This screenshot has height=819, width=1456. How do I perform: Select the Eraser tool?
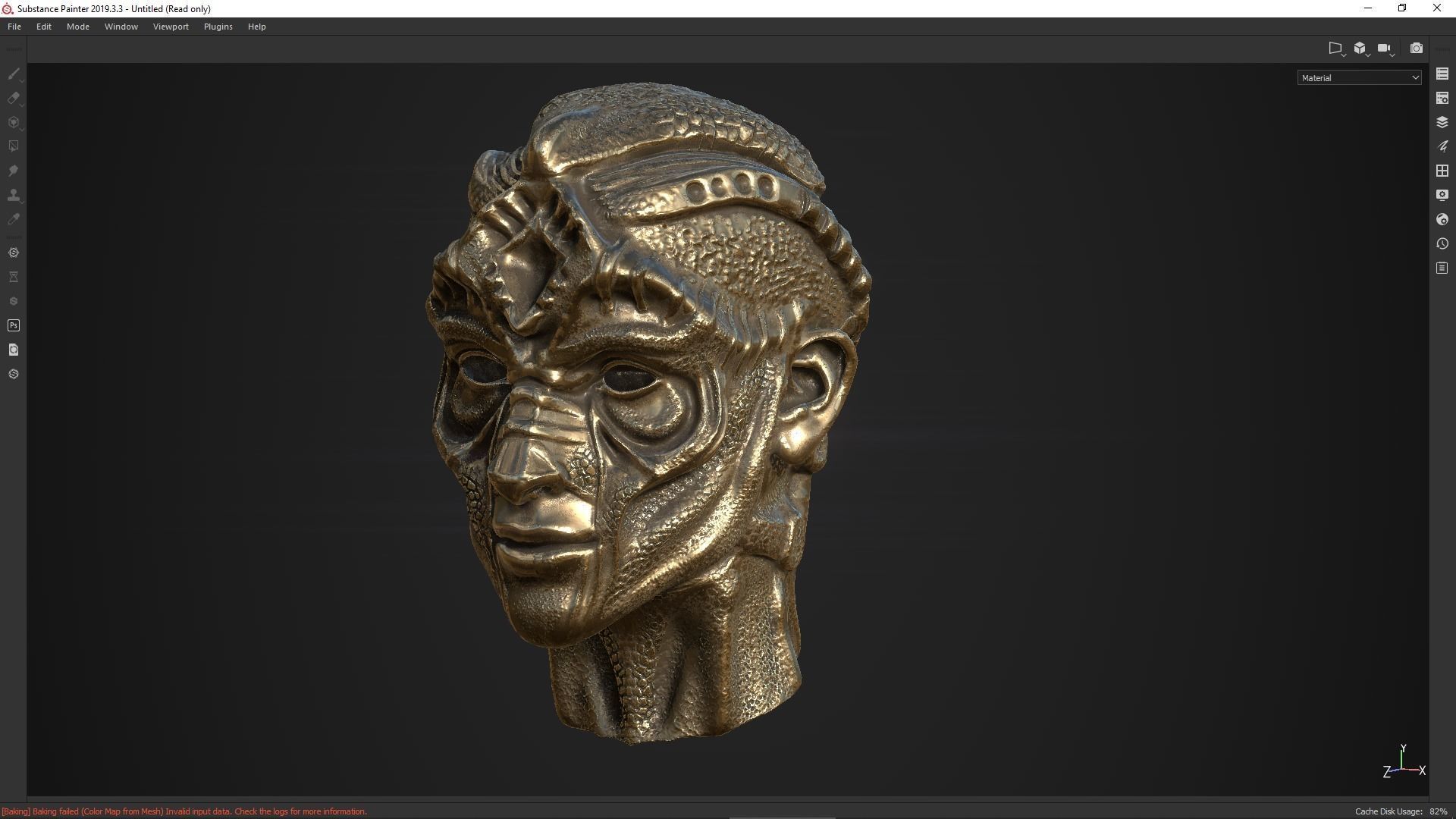click(14, 99)
